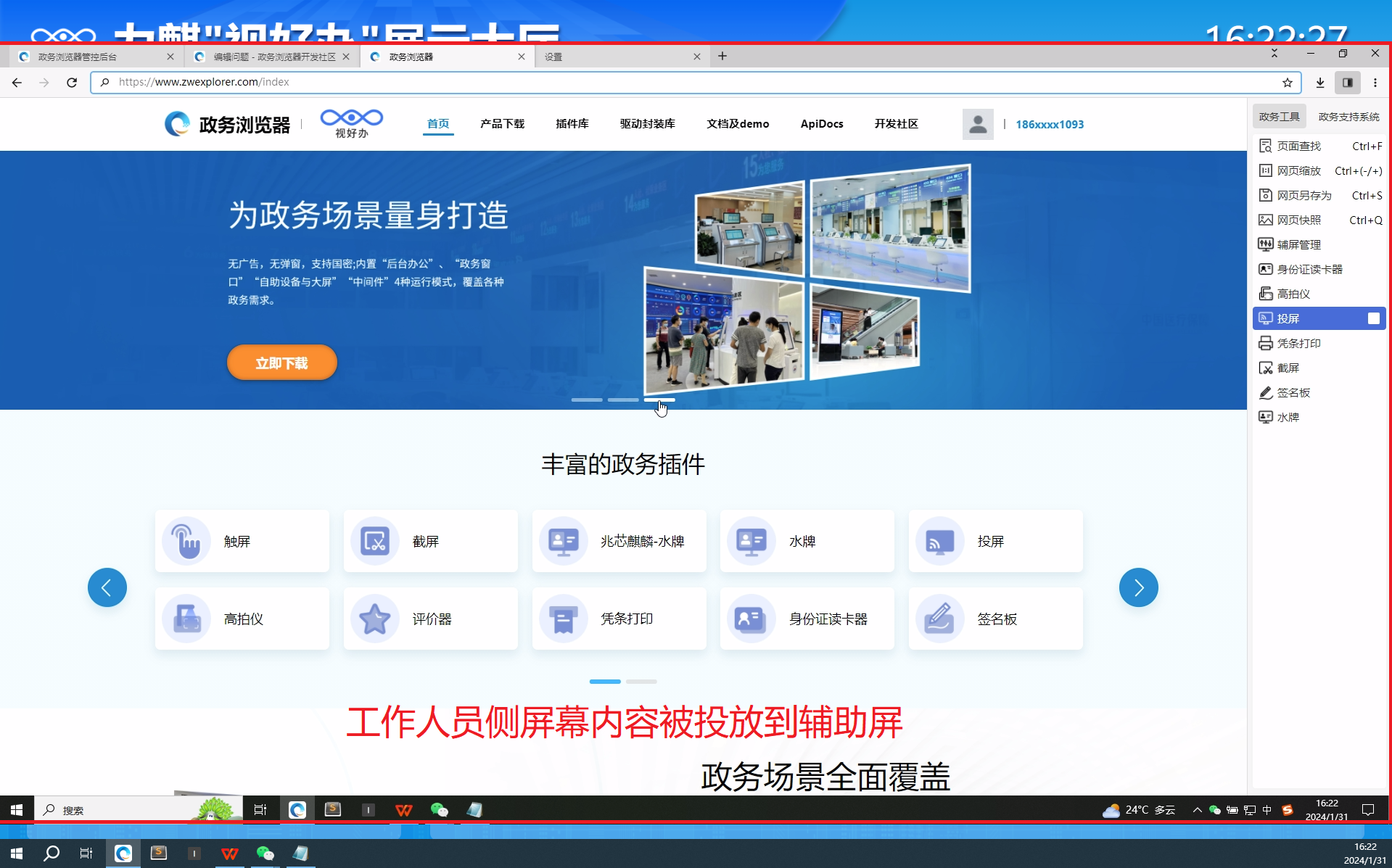
Task: Select the second plugin page indicator
Action: 641,682
